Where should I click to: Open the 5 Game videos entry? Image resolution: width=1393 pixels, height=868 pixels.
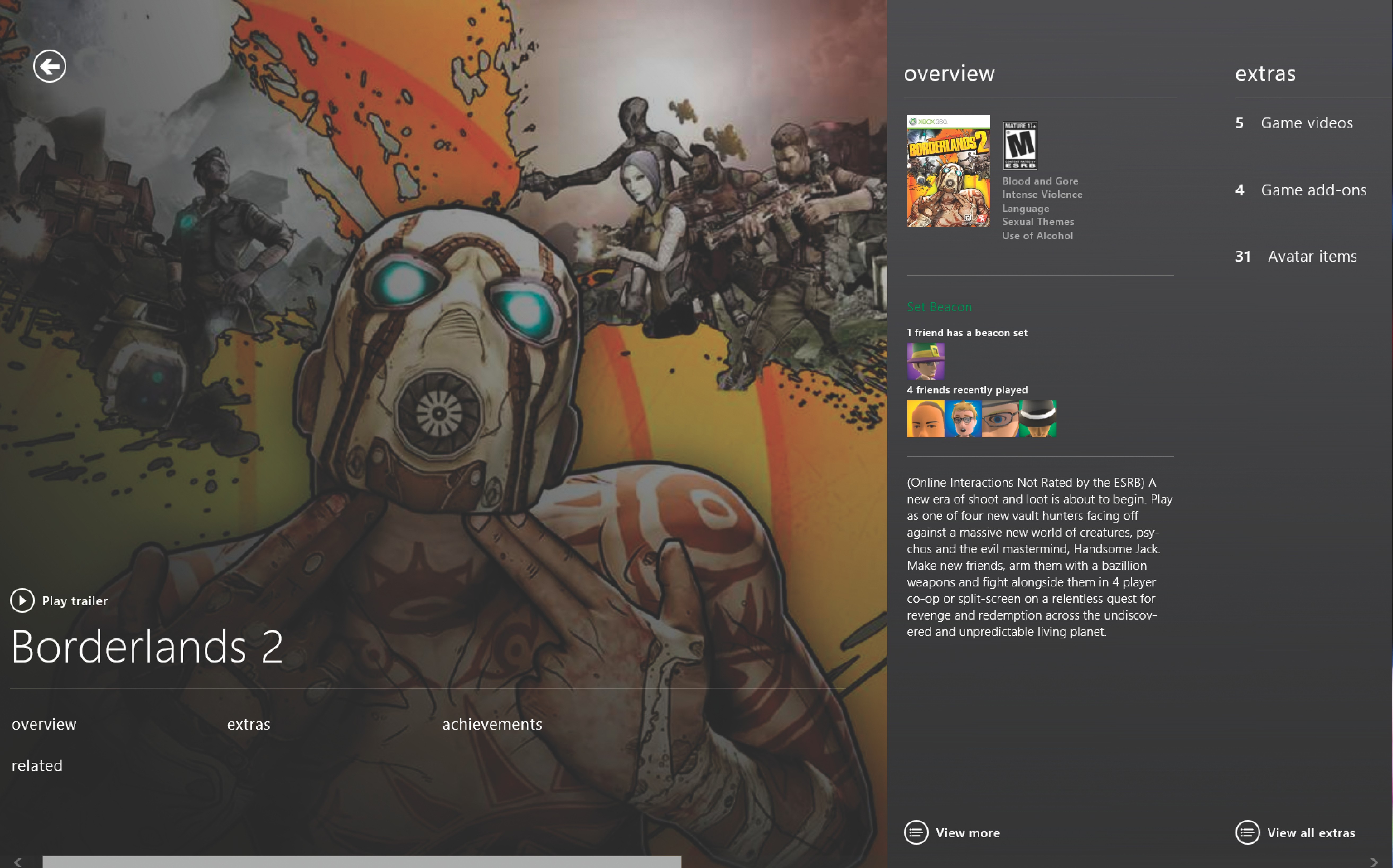click(1294, 123)
